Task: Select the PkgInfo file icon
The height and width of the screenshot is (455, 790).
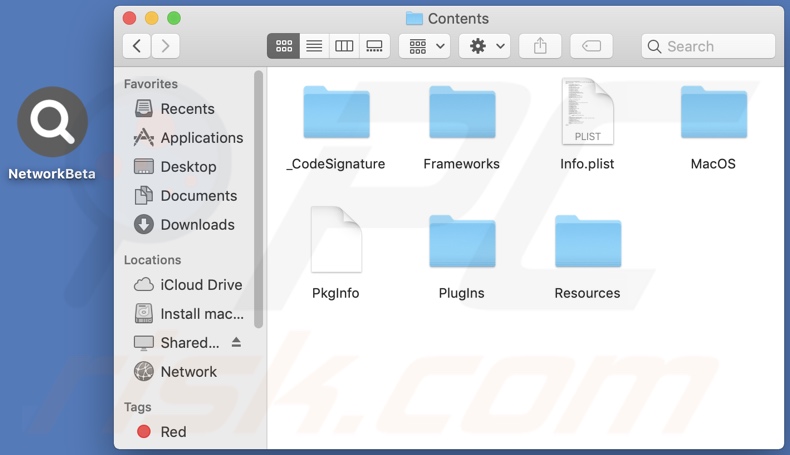Action: pos(336,240)
